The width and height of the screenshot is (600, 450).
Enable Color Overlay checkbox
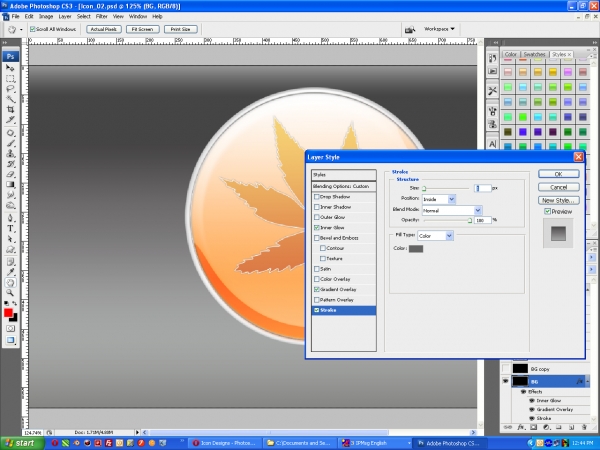(x=316, y=279)
